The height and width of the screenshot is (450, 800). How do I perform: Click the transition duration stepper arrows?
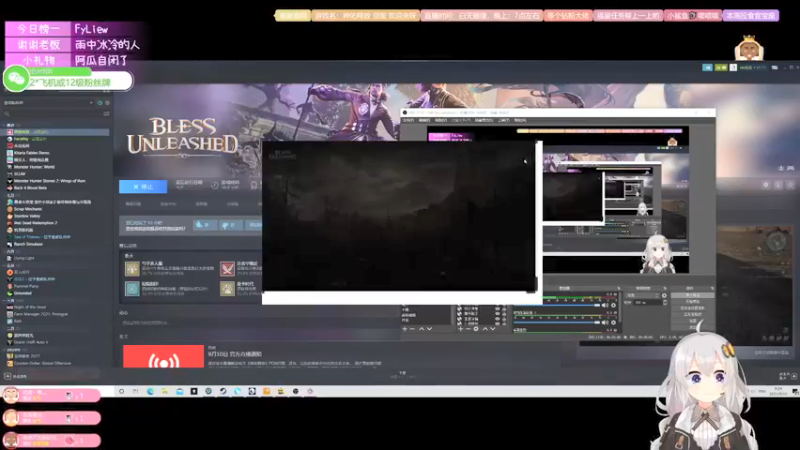click(664, 303)
